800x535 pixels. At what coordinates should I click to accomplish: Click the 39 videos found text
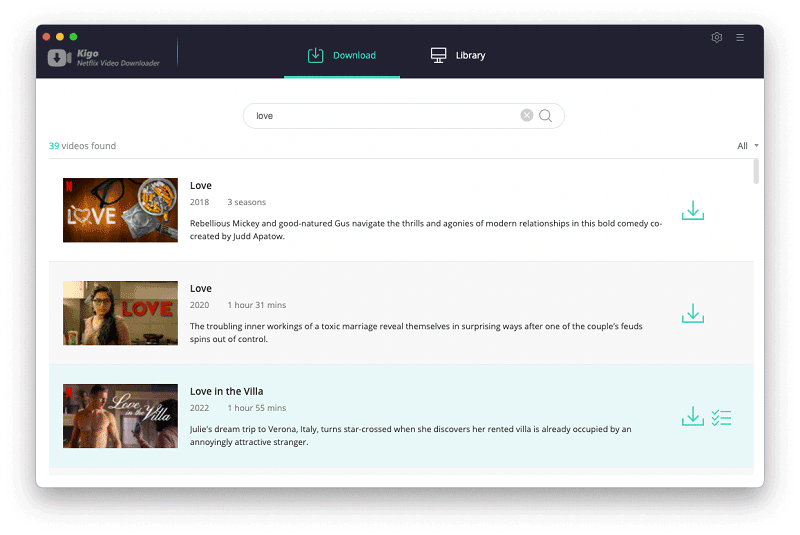(82, 146)
